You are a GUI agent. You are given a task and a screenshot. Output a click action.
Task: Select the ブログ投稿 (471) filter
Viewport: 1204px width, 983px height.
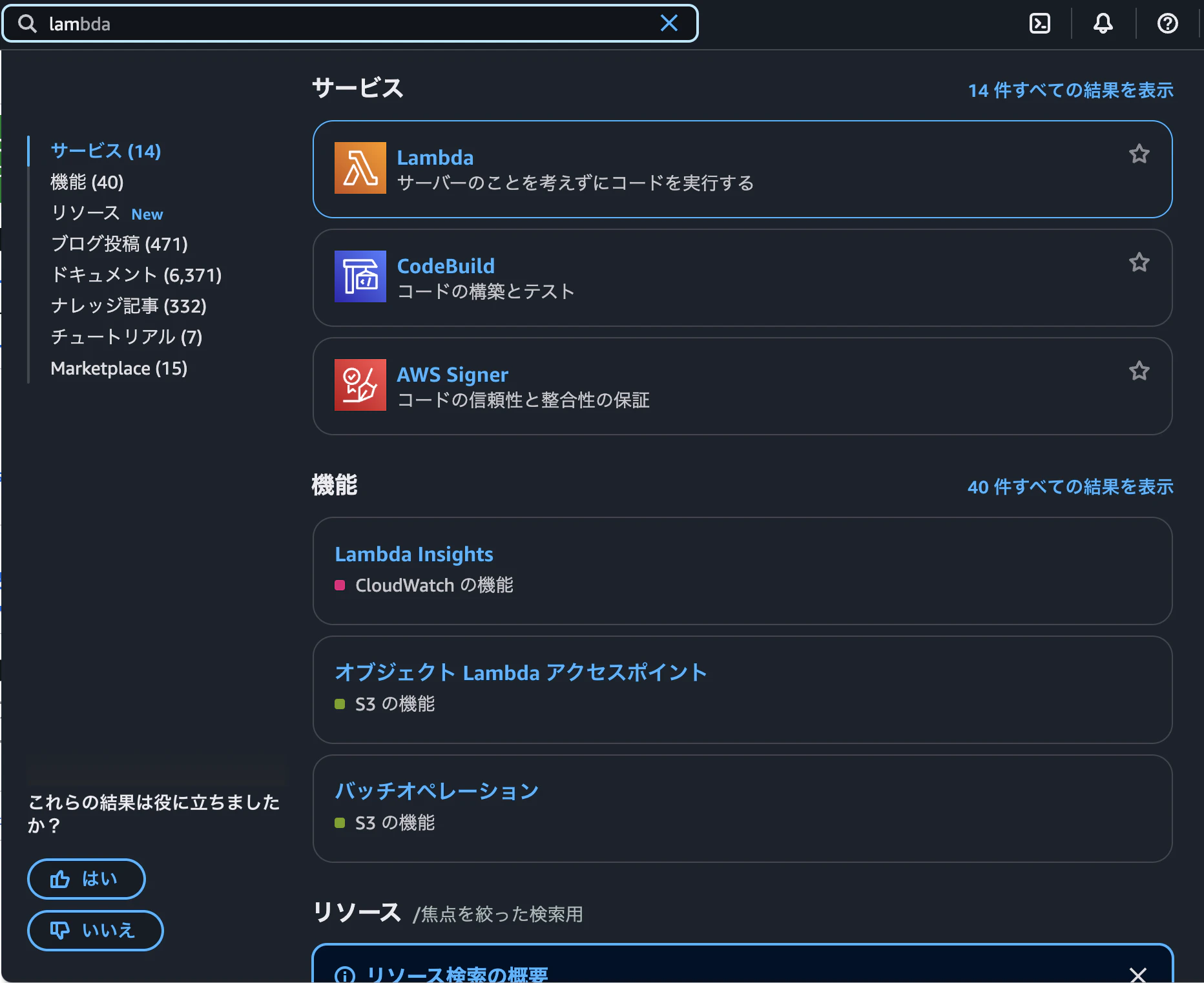119,244
